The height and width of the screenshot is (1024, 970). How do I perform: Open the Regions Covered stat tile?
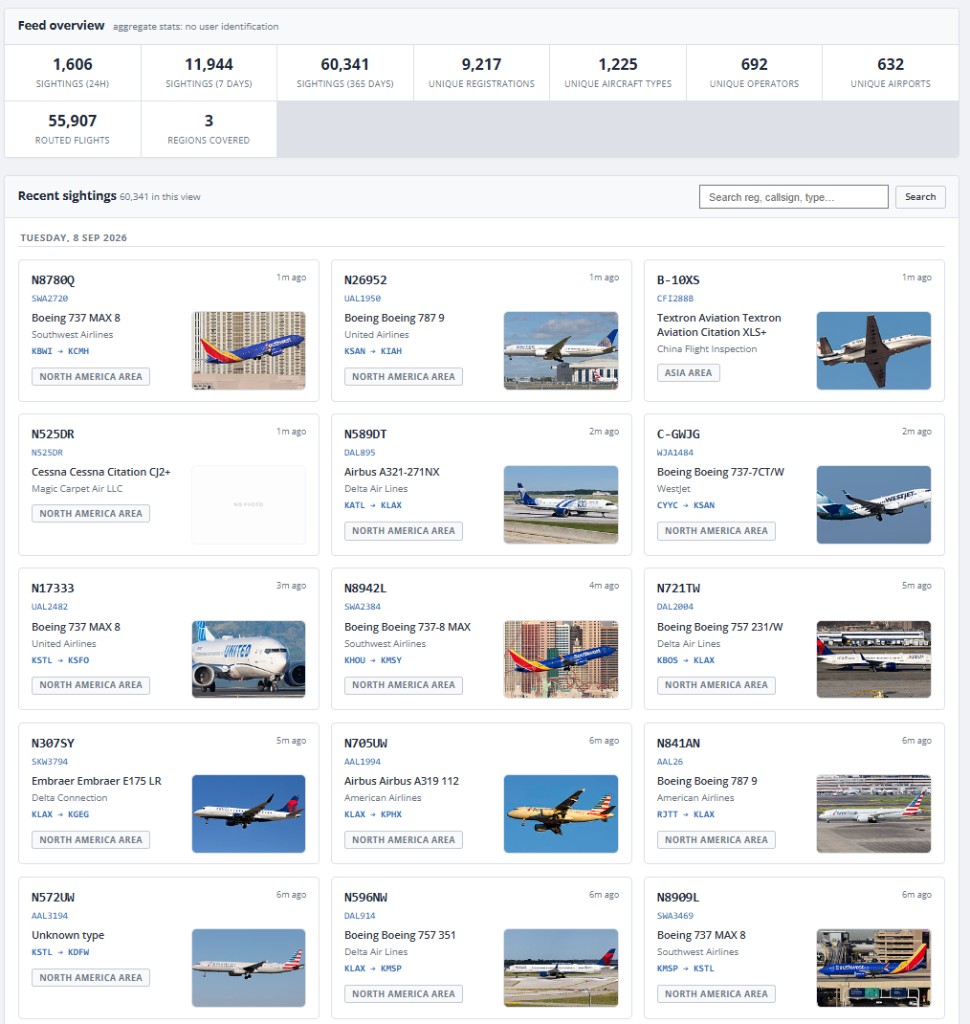point(209,129)
